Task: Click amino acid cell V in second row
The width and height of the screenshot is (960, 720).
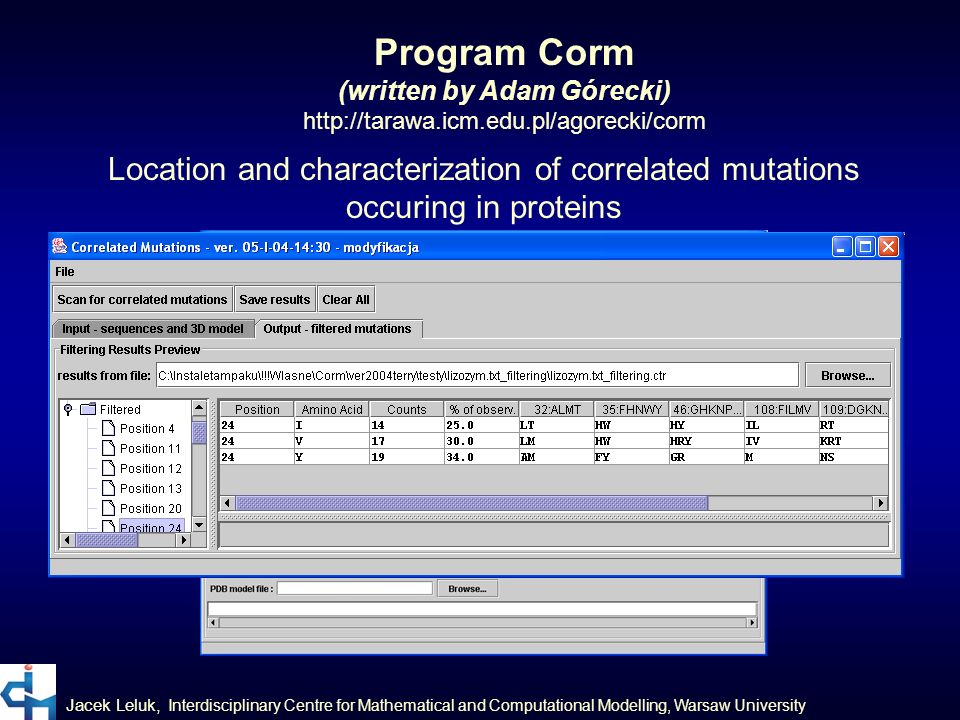Action: 332,441
